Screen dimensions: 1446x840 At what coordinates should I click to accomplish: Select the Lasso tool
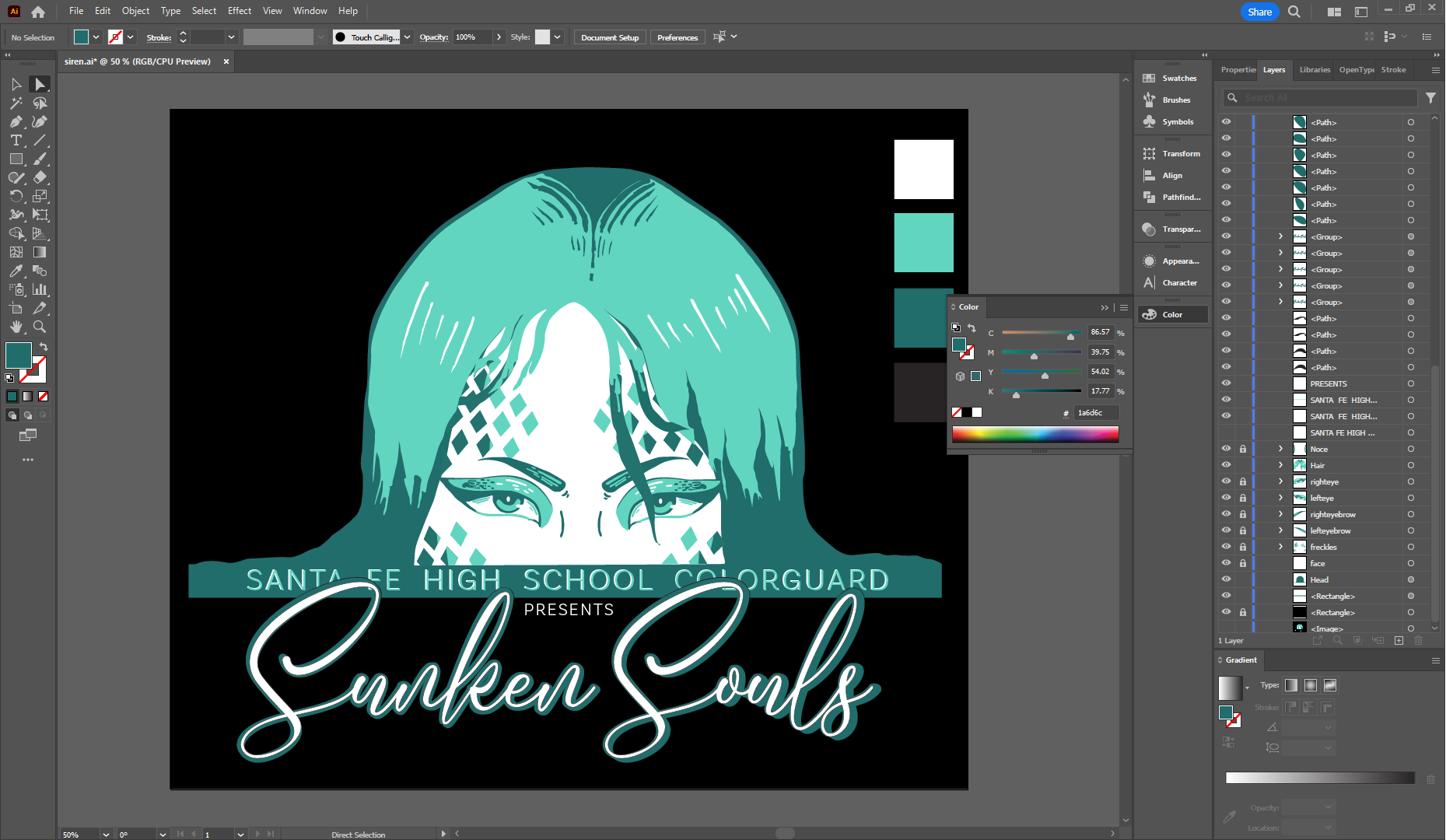pyautogui.click(x=40, y=103)
